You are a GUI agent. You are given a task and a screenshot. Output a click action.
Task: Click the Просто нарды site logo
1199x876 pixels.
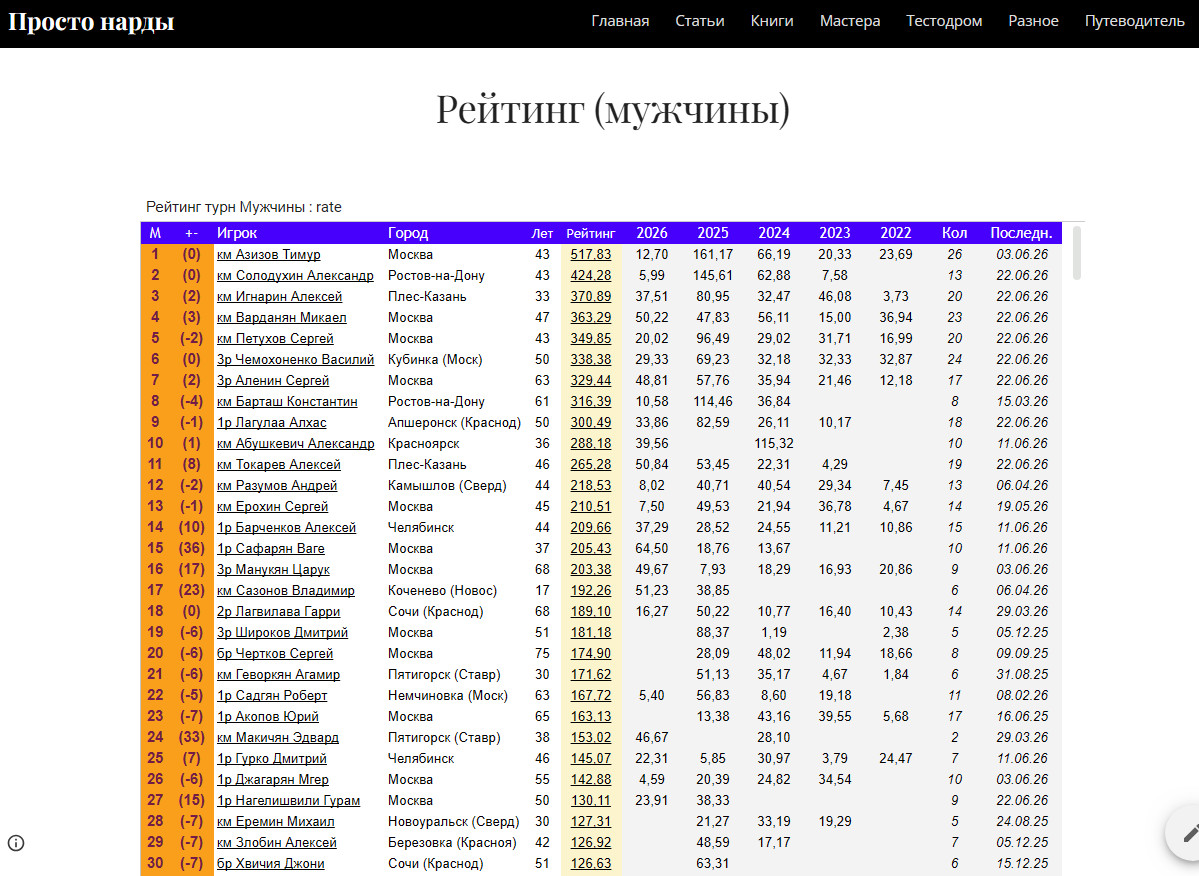[91, 21]
